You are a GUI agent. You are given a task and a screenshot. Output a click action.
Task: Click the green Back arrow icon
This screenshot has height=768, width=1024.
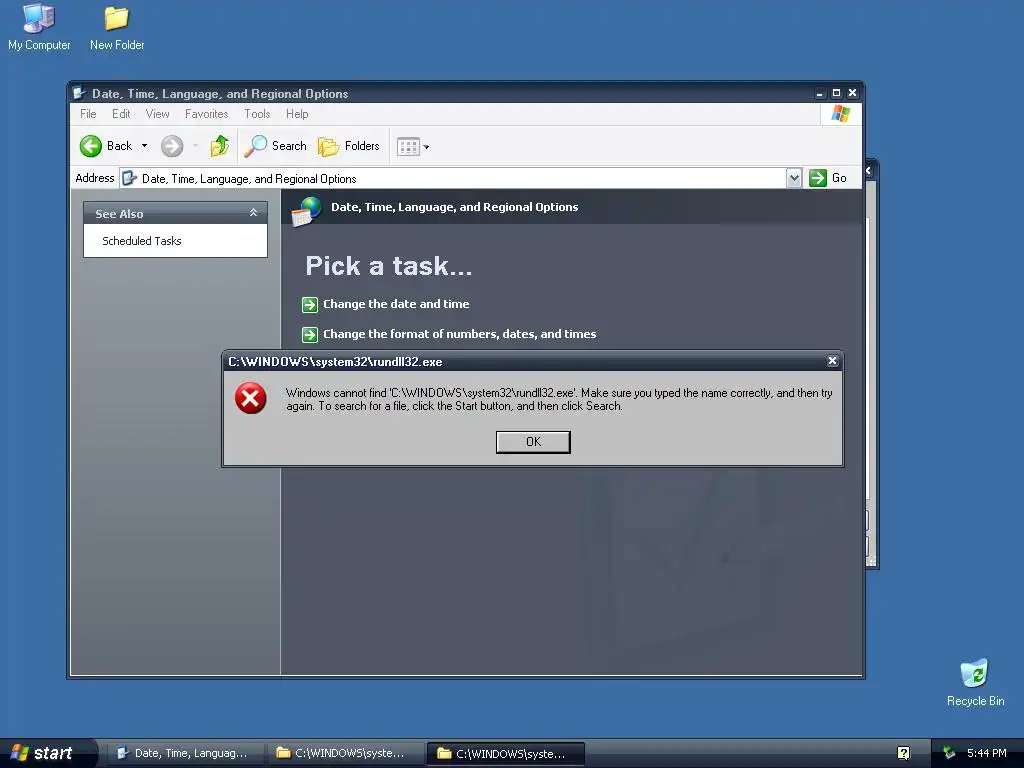(91, 146)
